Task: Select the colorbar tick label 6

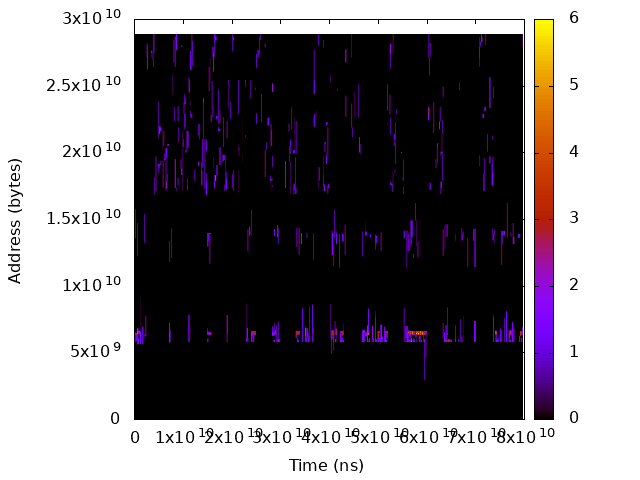Action: point(574,18)
